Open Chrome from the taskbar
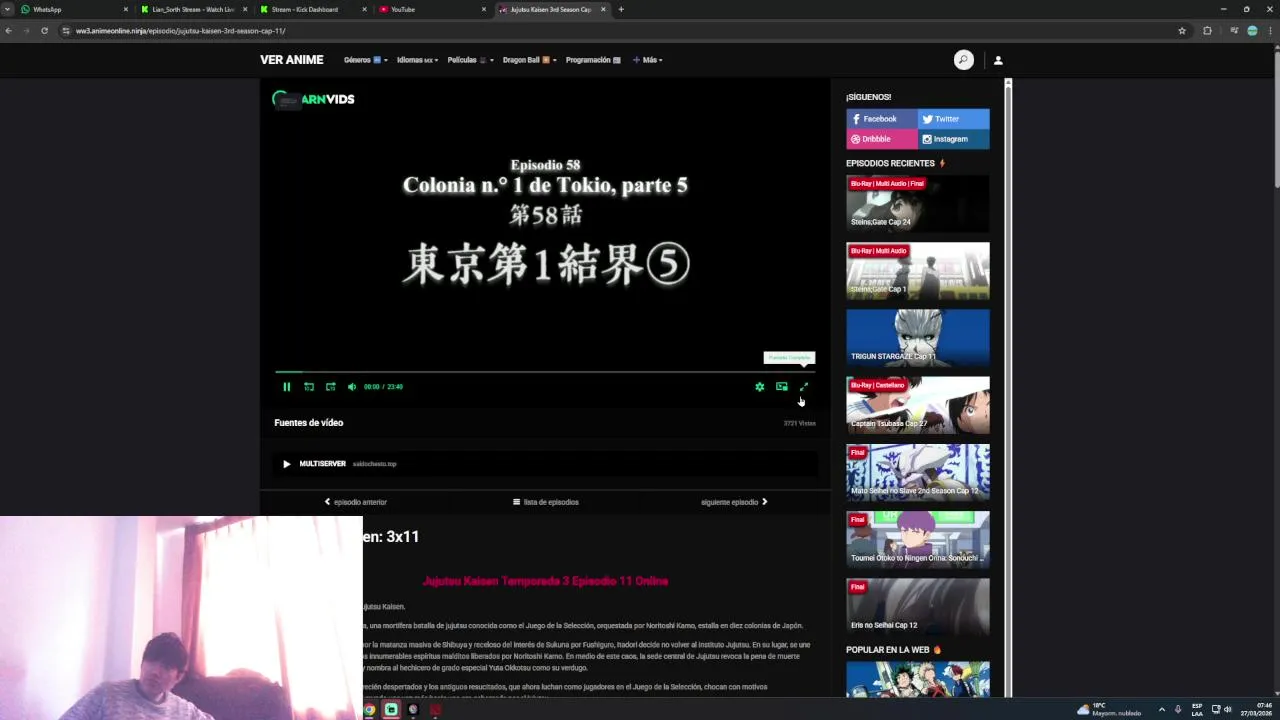 (369, 710)
